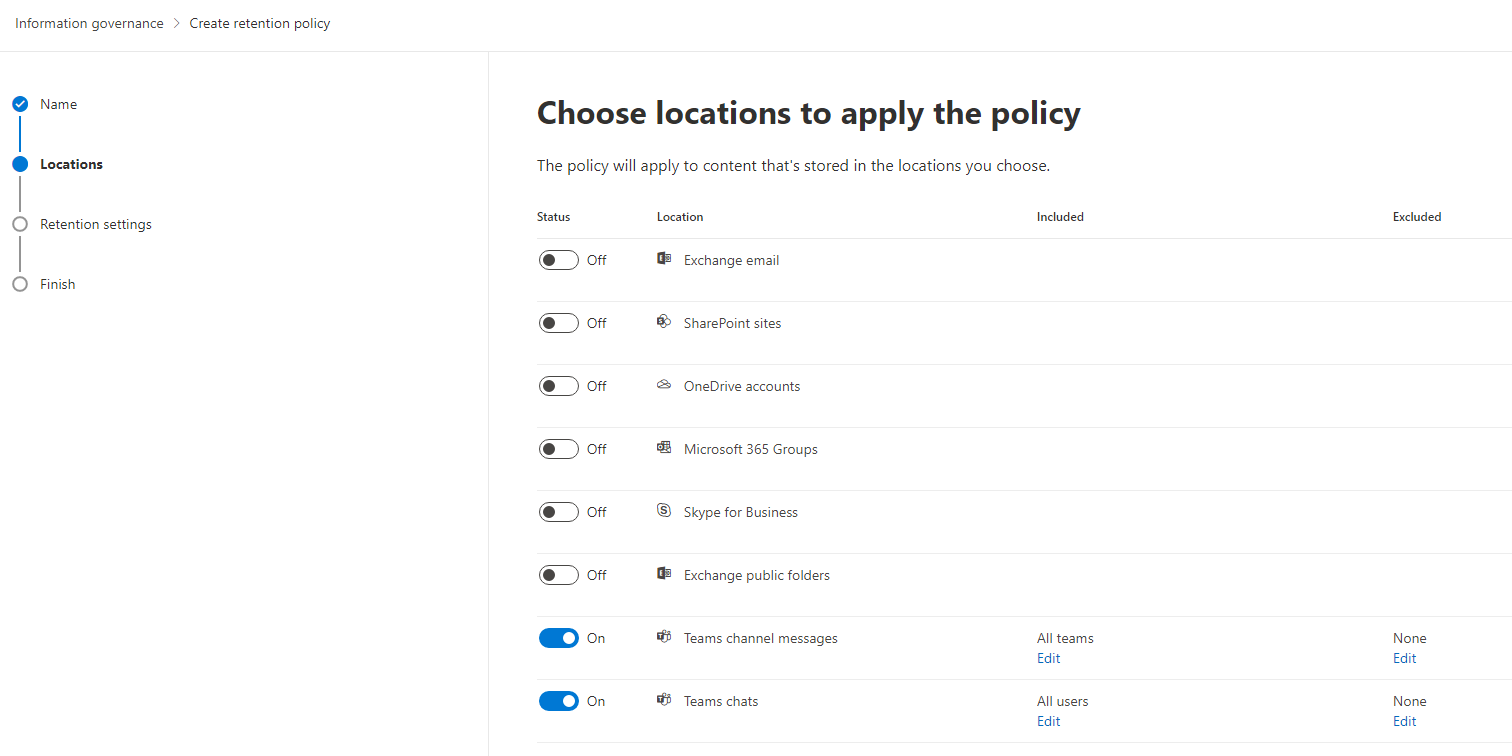1512x756 pixels.
Task: Click the Exchange email location icon
Action: [x=663, y=259]
